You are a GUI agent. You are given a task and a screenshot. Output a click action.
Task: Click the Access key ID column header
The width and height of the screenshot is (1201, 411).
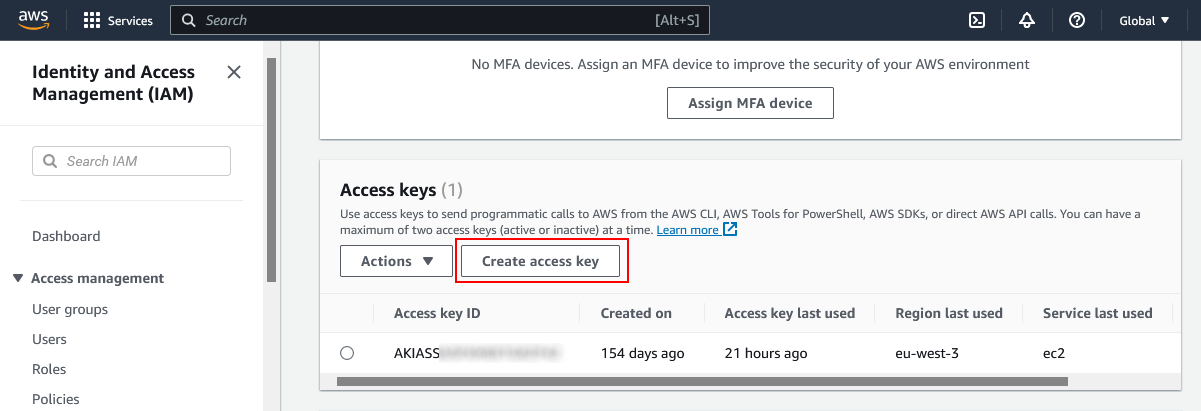437,313
